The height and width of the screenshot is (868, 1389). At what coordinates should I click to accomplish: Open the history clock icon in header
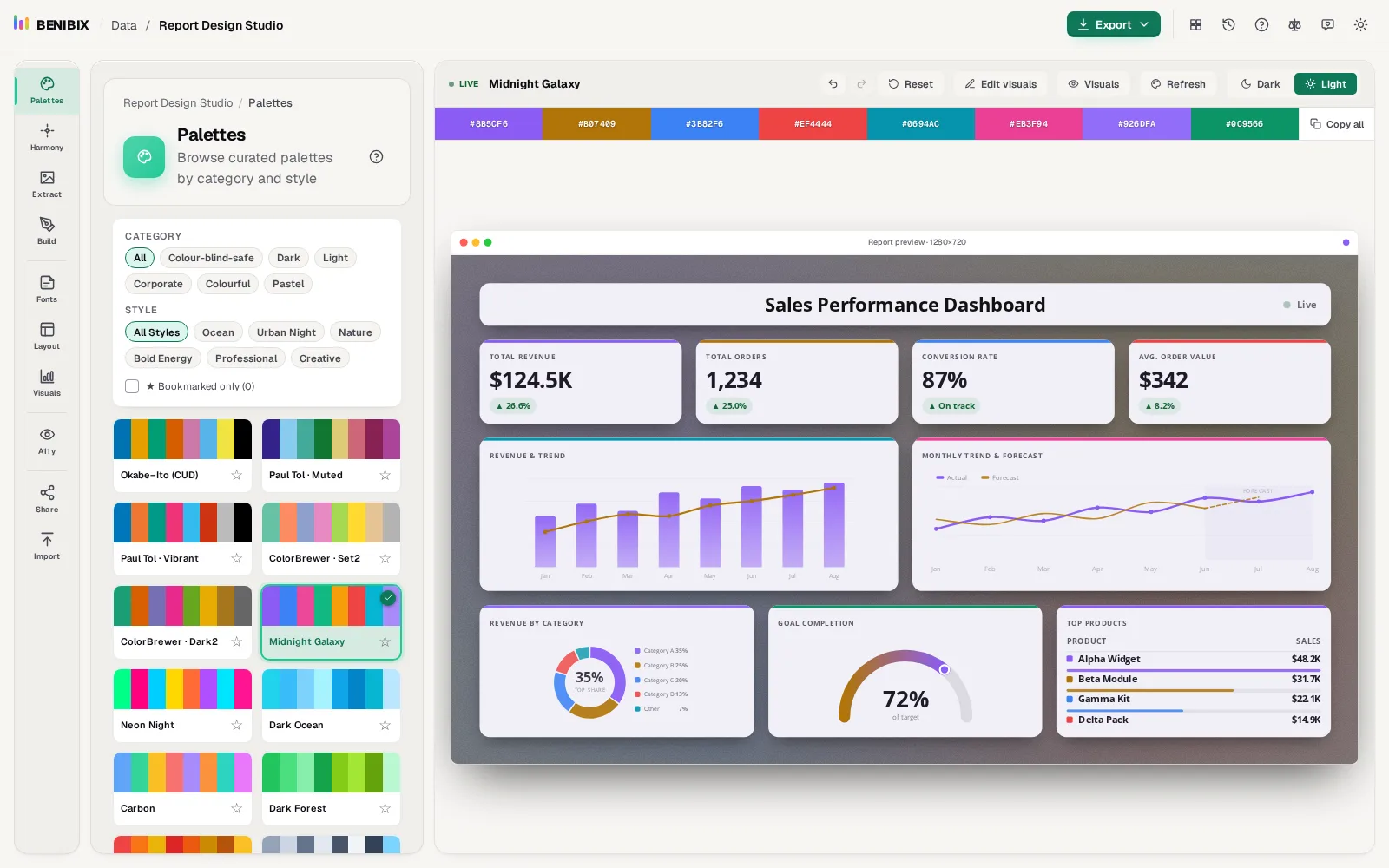pyautogui.click(x=1228, y=25)
